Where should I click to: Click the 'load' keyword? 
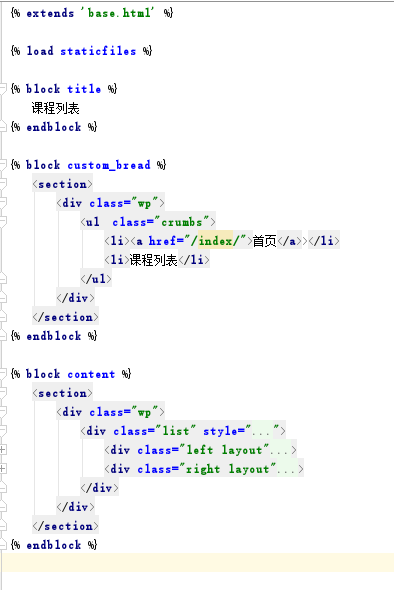coord(40,51)
